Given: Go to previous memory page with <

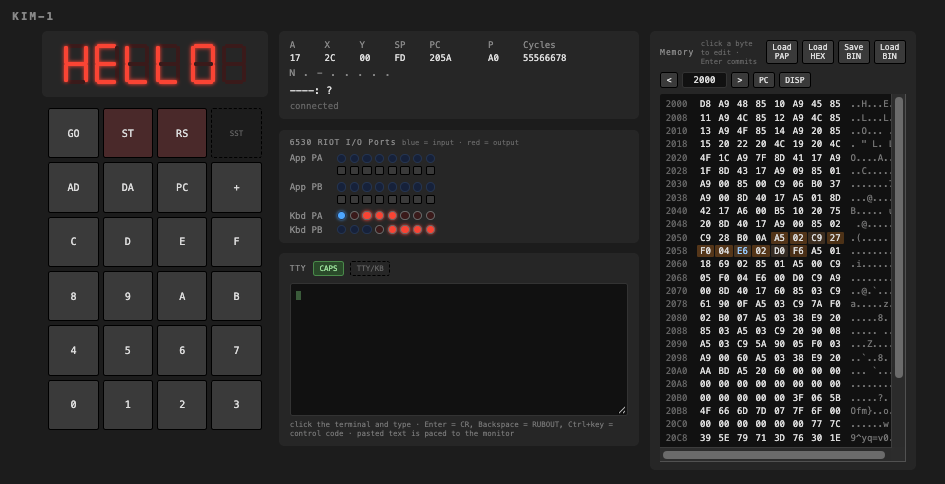Looking at the screenshot, I should (x=669, y=80).
